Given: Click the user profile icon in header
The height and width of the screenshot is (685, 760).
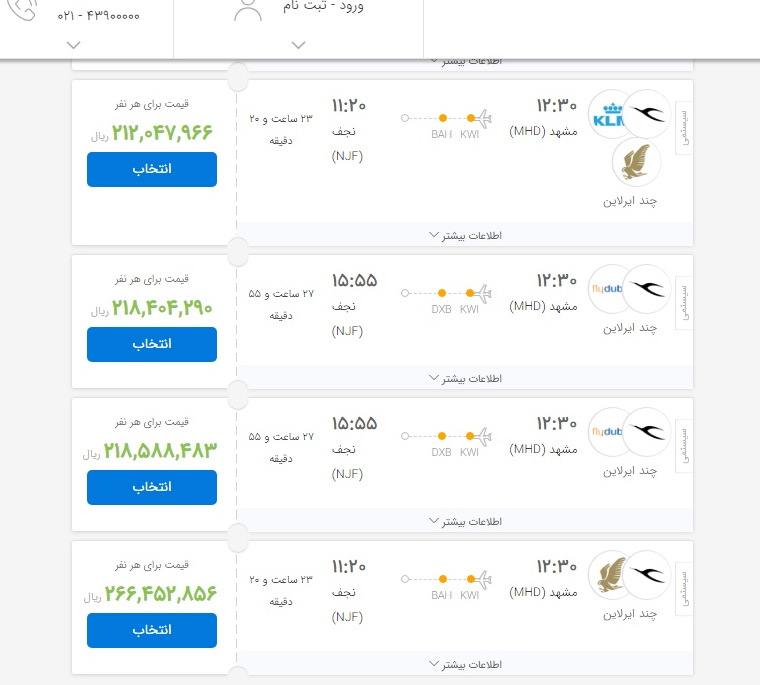Looking at the screenshot, I should pos(248,8).
